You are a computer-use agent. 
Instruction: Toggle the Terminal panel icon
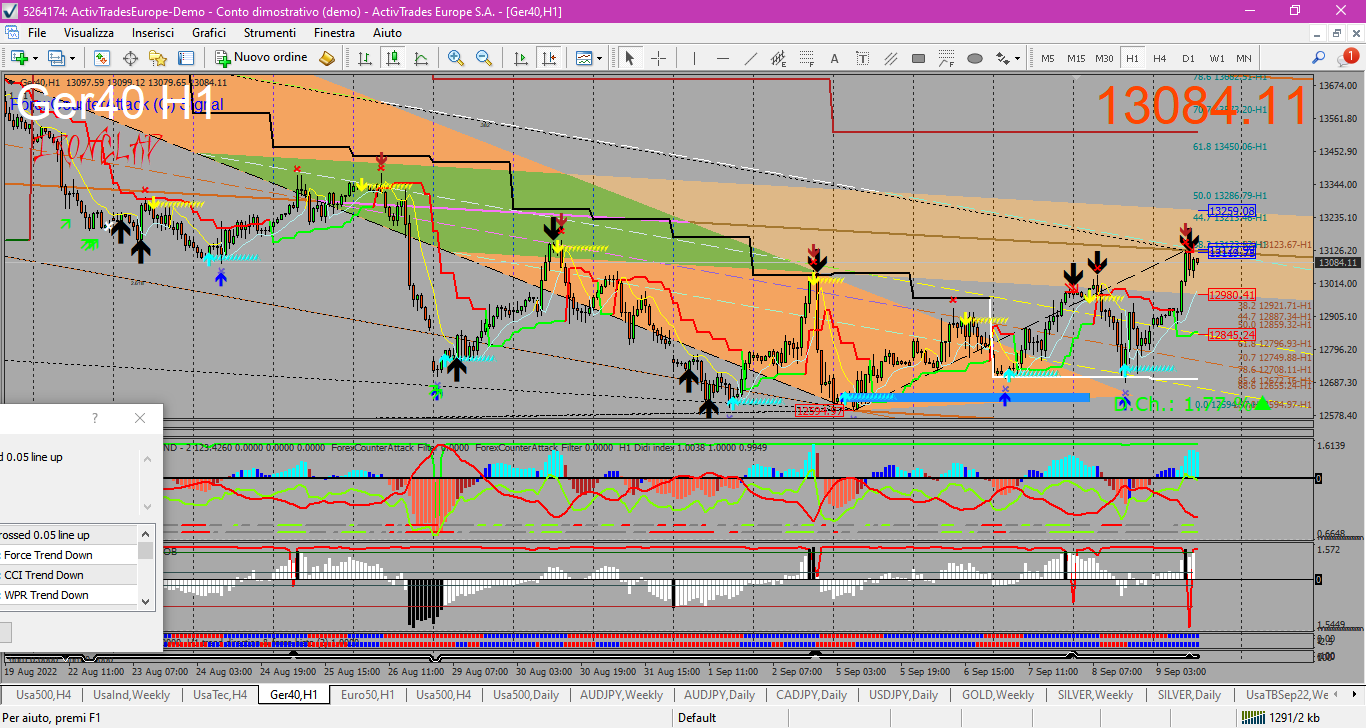click(x=186, y=58)
